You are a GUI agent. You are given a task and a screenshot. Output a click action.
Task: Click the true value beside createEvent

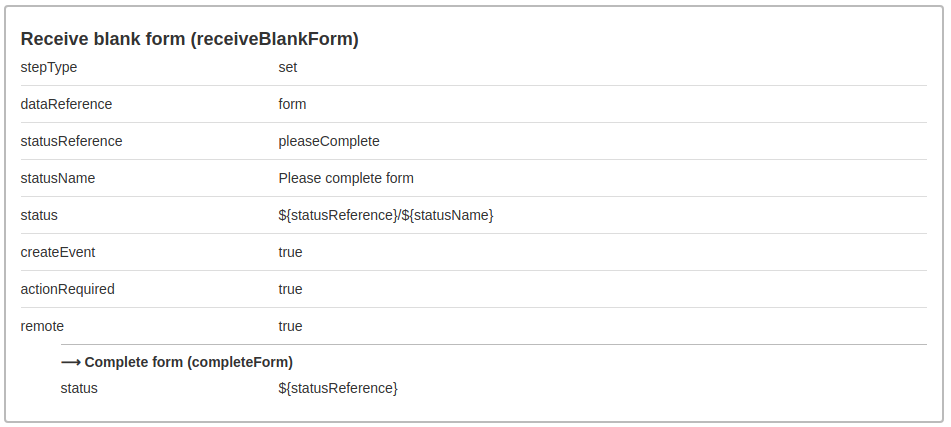coord(290,252)
